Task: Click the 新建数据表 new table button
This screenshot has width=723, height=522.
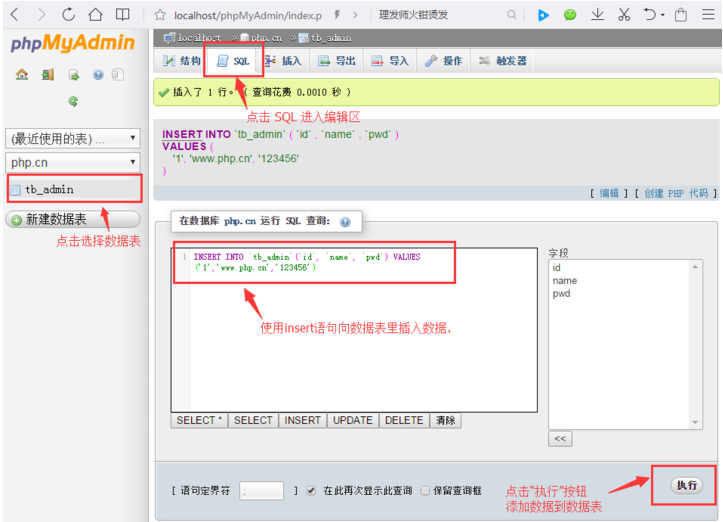Action: (x=73, y=219)
